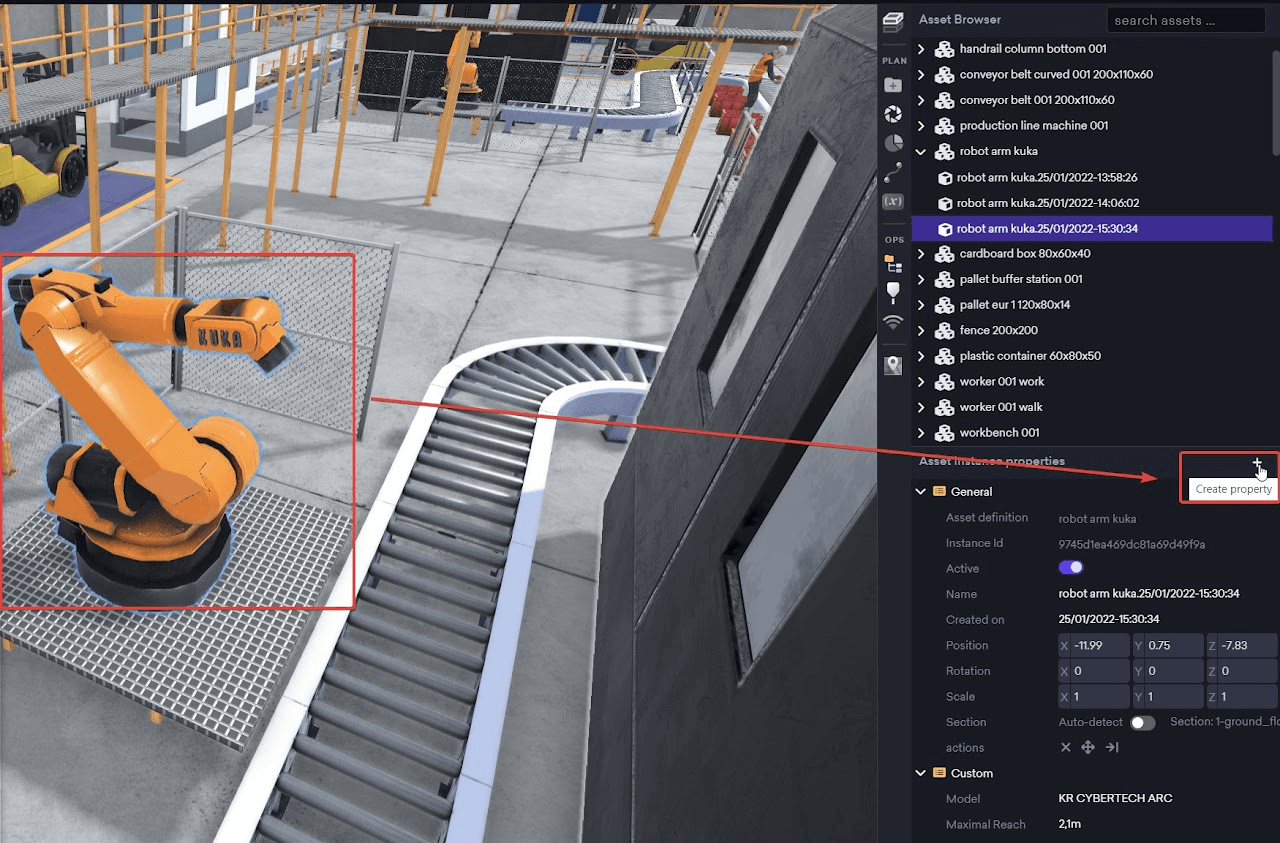Click the search assets input field

click(x=1186, y=20)
